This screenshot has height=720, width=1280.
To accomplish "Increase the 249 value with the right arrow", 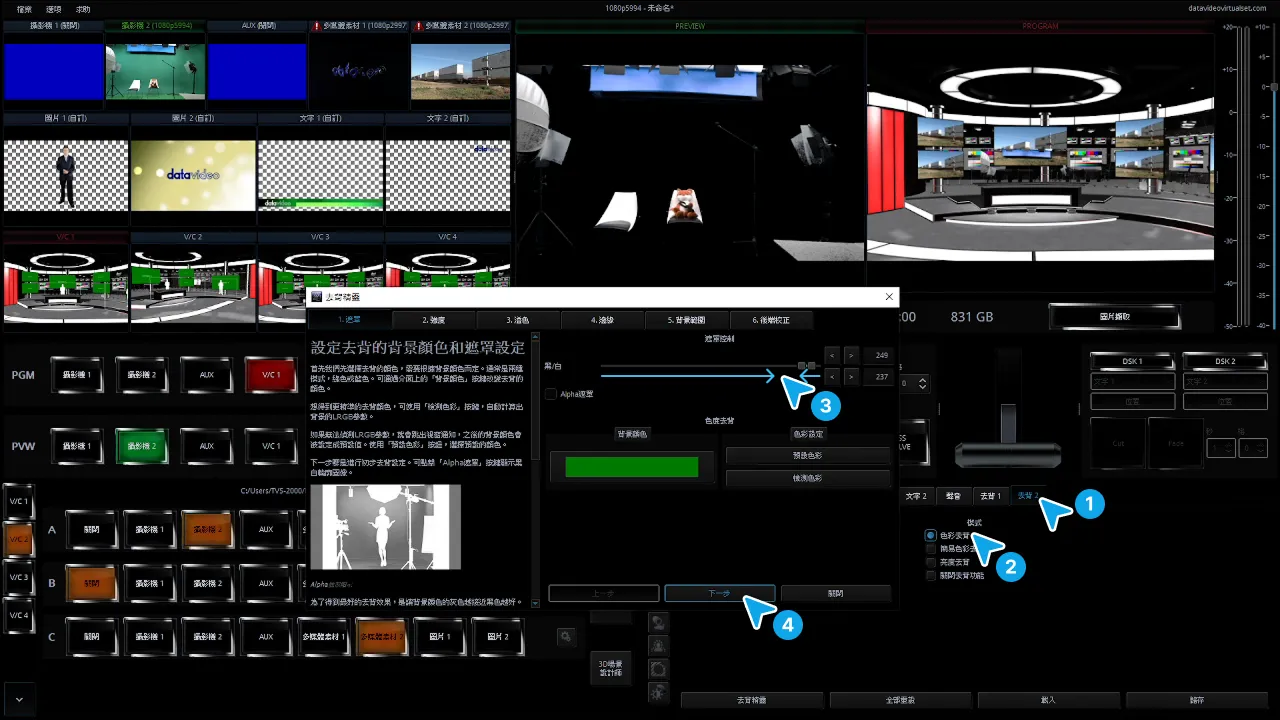I will [x=851, y=355].
